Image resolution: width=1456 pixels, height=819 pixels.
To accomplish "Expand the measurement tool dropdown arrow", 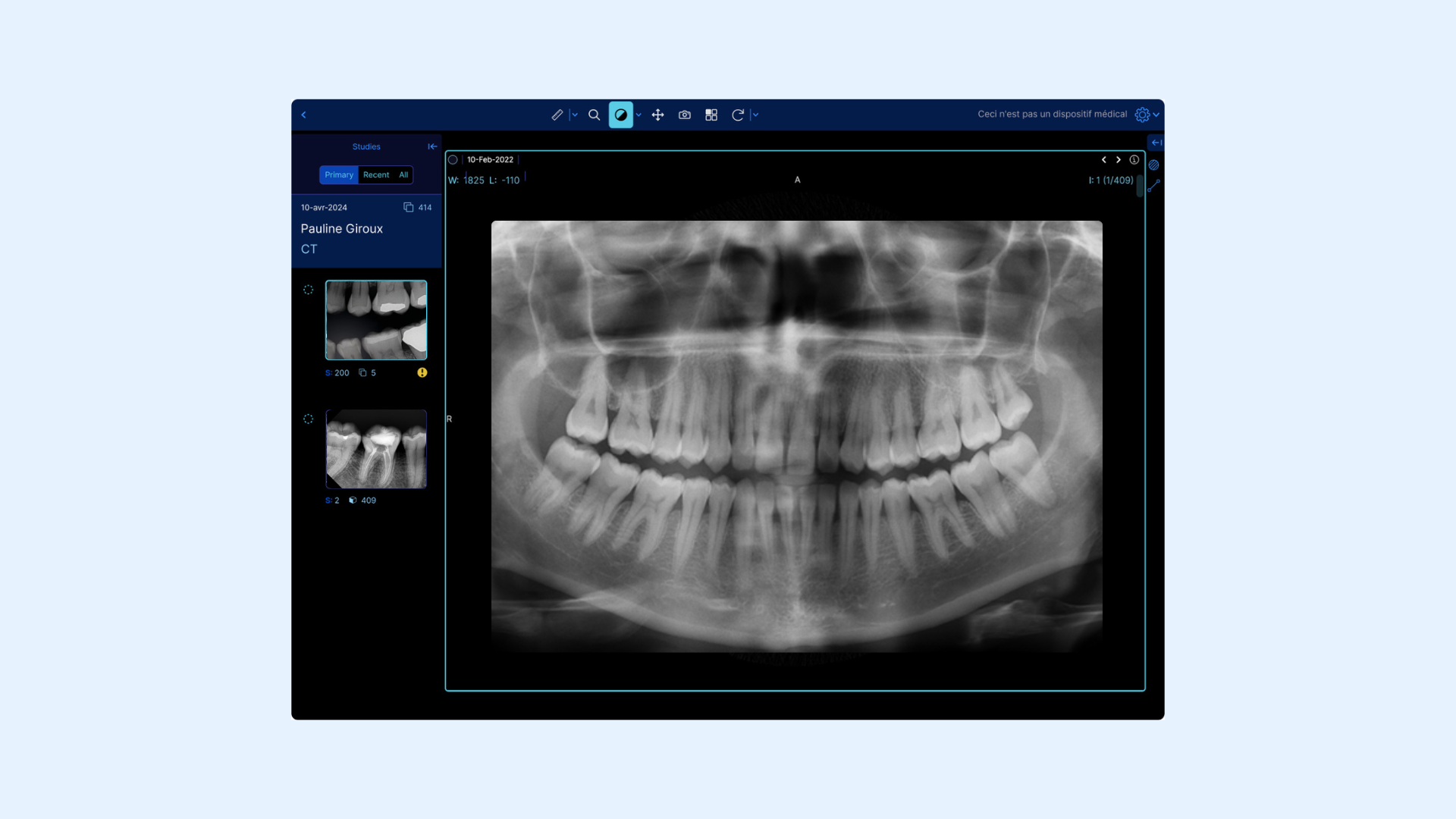I will [575, 115].
